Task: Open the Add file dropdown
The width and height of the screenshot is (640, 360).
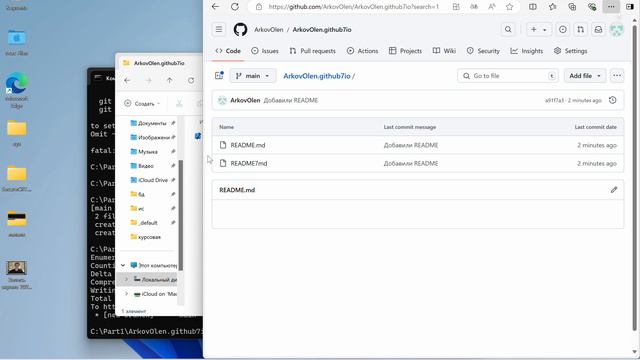Action: (x=585, y=76)
